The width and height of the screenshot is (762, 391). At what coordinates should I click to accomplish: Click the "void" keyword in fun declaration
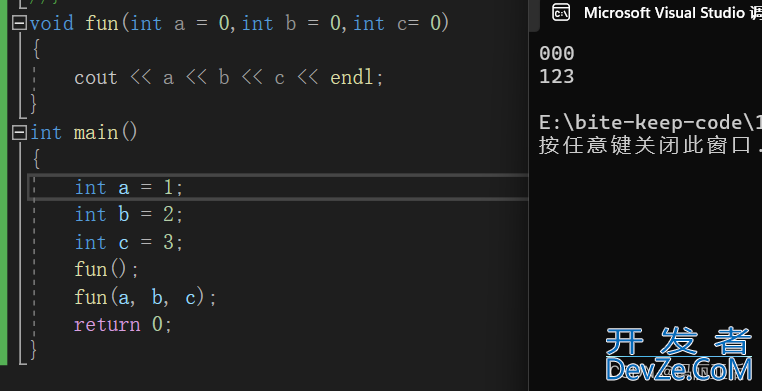pyautogui.click(x=52, y=23)
